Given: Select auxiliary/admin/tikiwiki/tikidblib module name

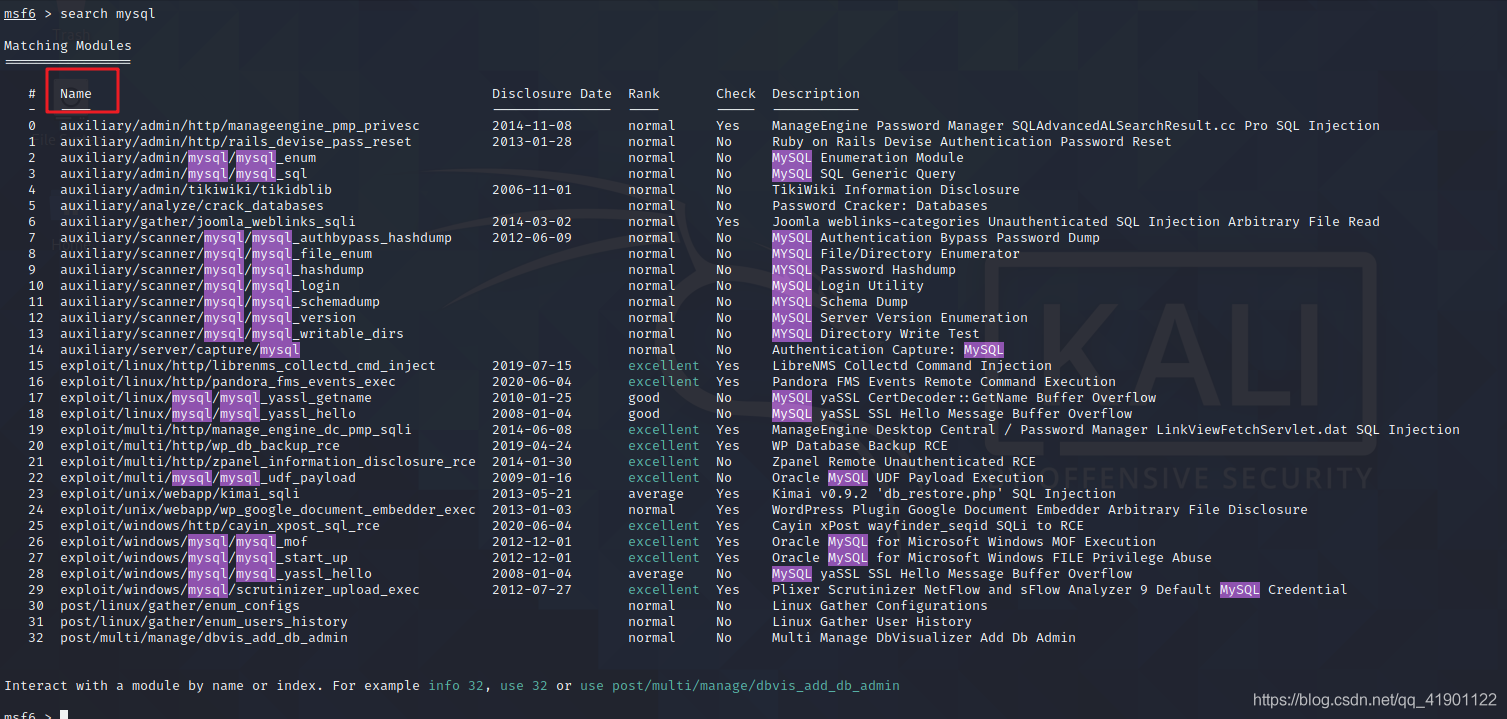Looking at the screenshot, I should click(x=196, y=190).
